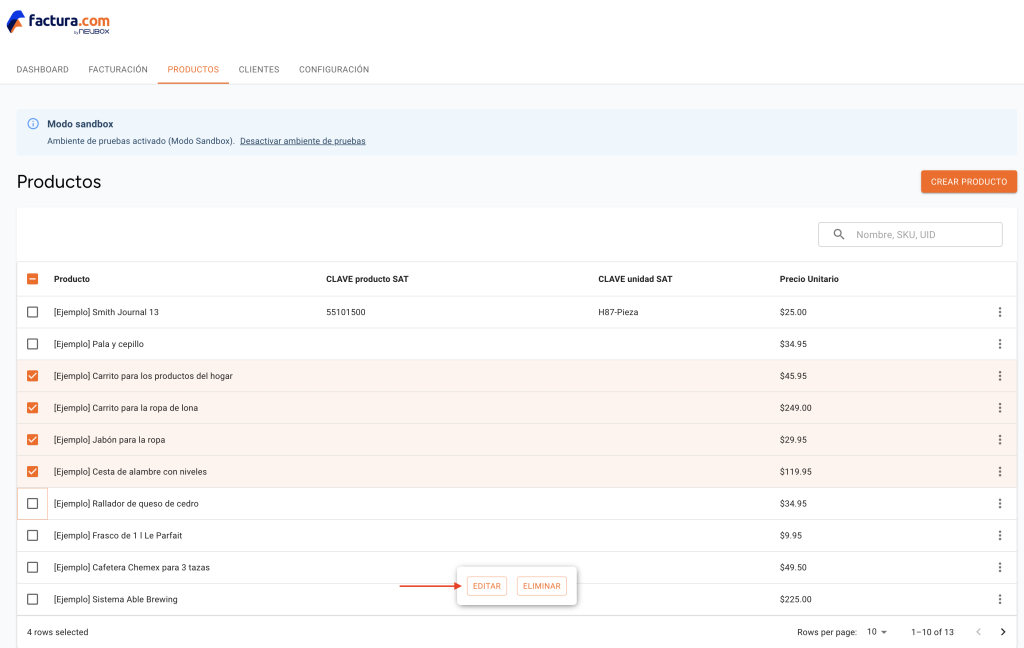Open row actions for Rallador de queso de cedro
This screenshot has height=648, width=1024.
click(999, 504)
